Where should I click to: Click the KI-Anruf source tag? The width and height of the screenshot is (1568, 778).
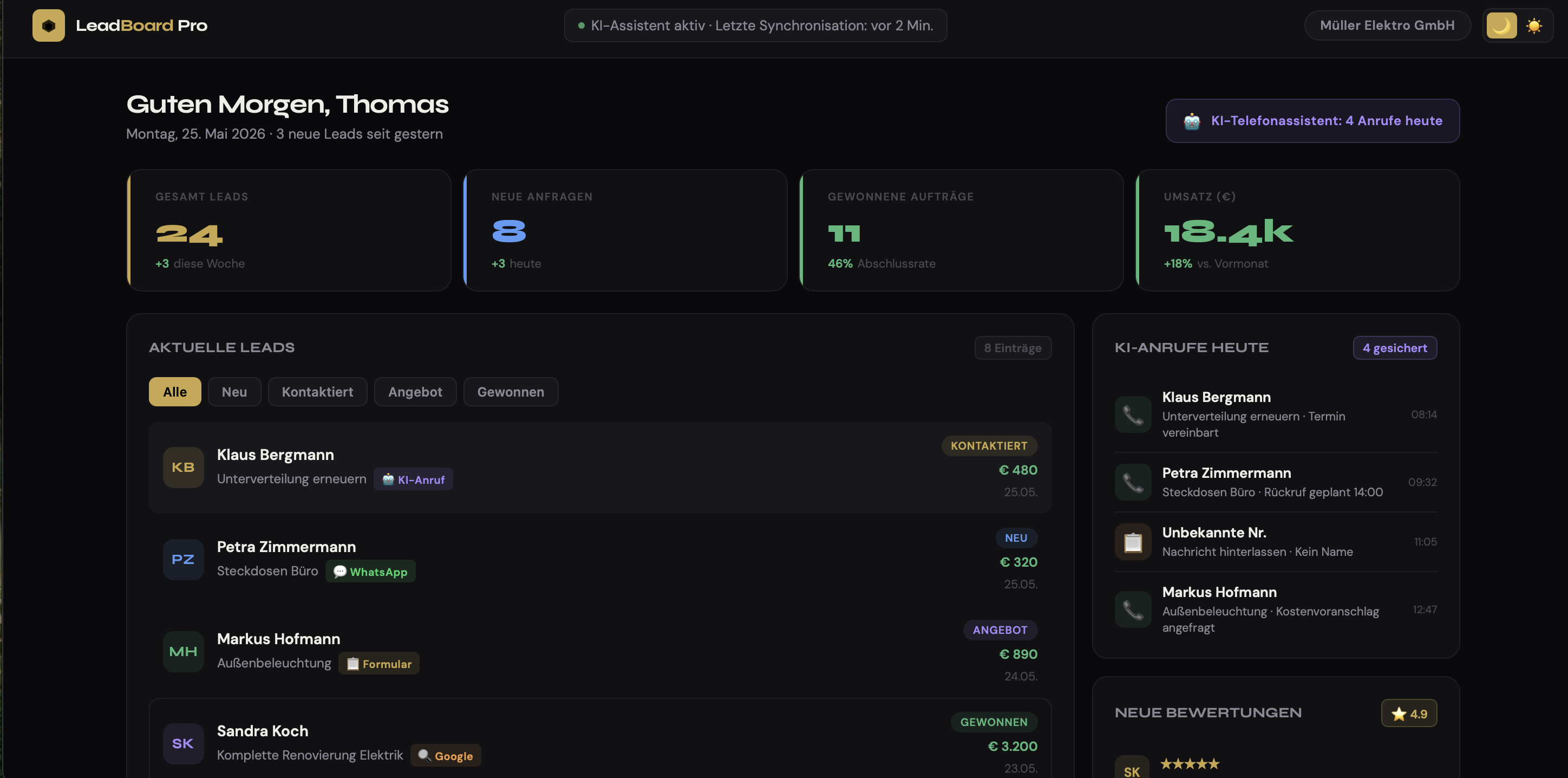coord(413,479)
